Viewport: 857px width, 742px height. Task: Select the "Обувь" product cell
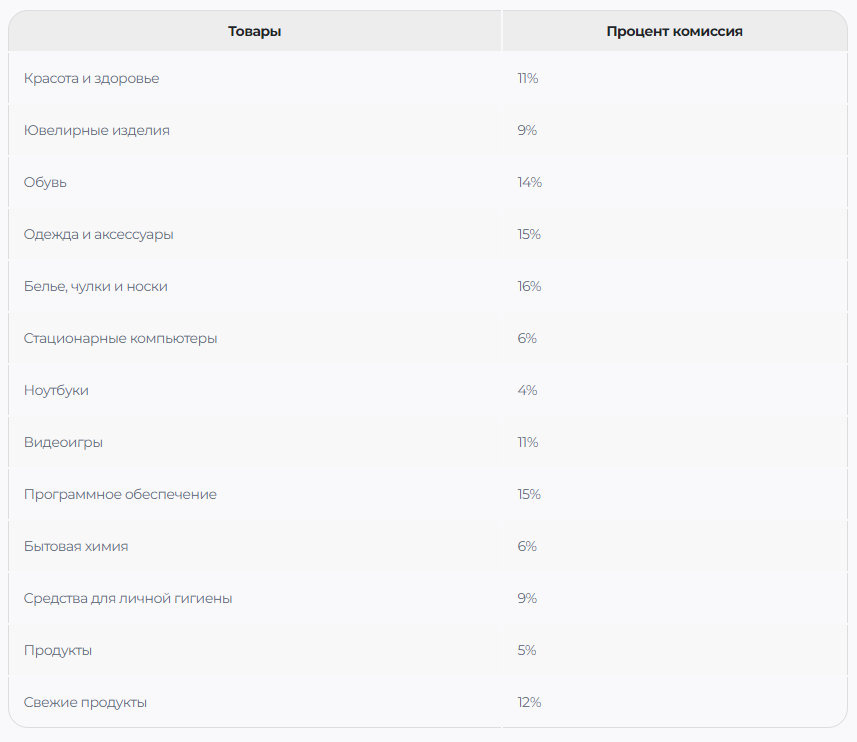(x=46, y=183)
